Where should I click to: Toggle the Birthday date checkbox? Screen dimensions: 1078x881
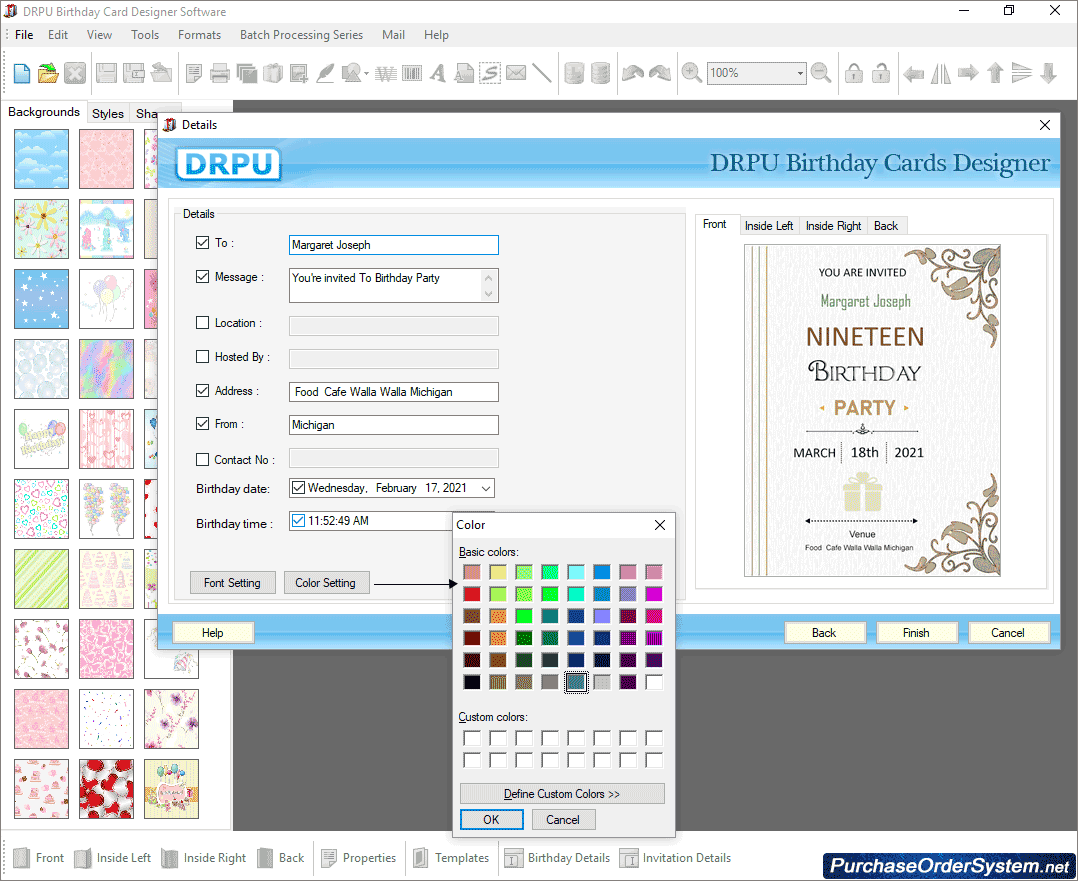coord(298,488)
